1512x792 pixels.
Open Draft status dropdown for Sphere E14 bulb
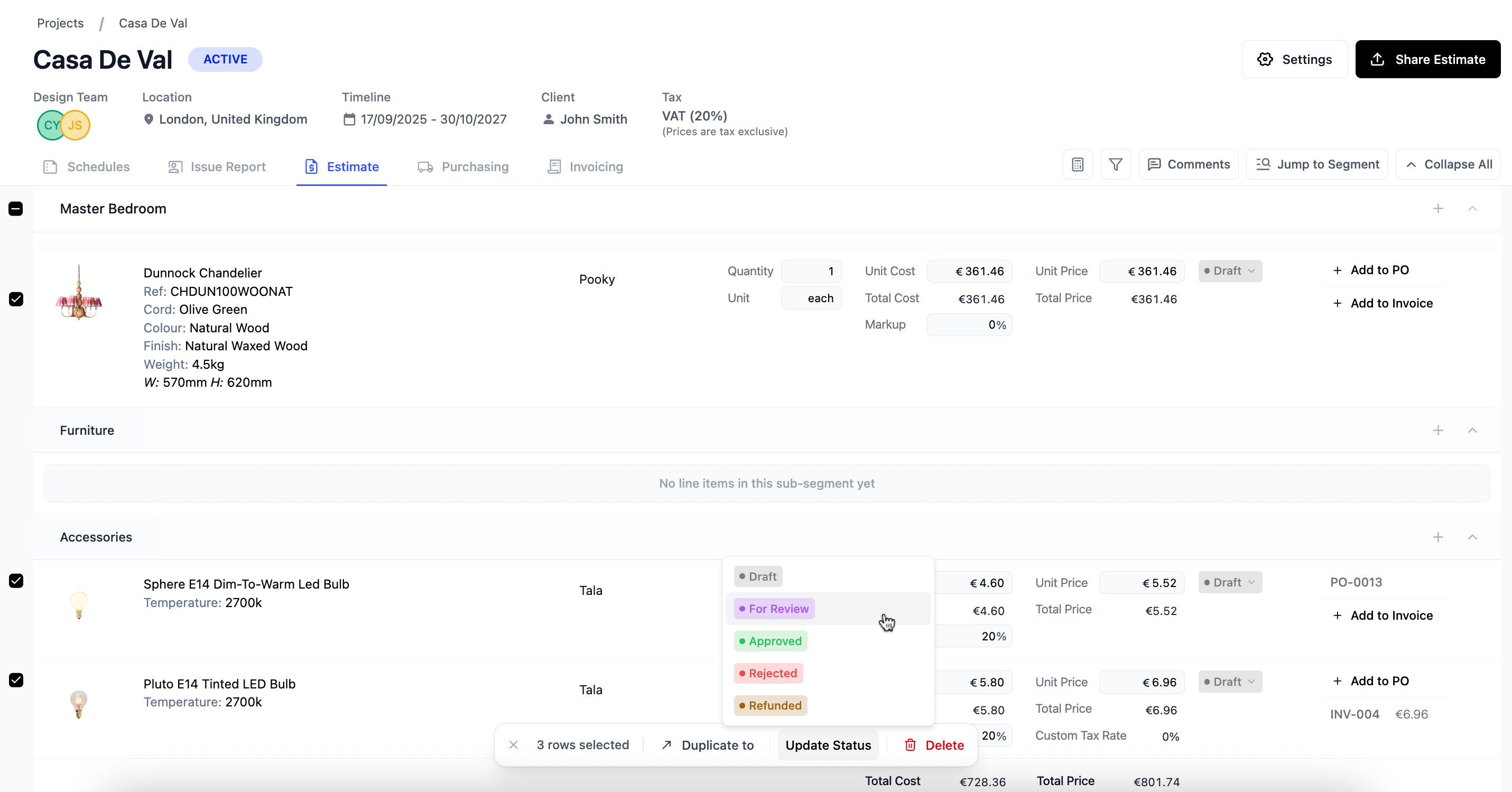[1230, 583]
